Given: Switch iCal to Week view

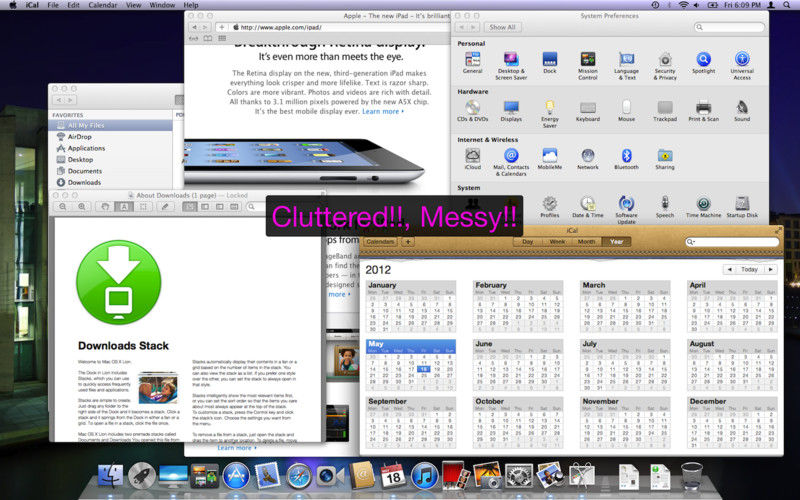Looking at the screenshot, I should 557,241.
